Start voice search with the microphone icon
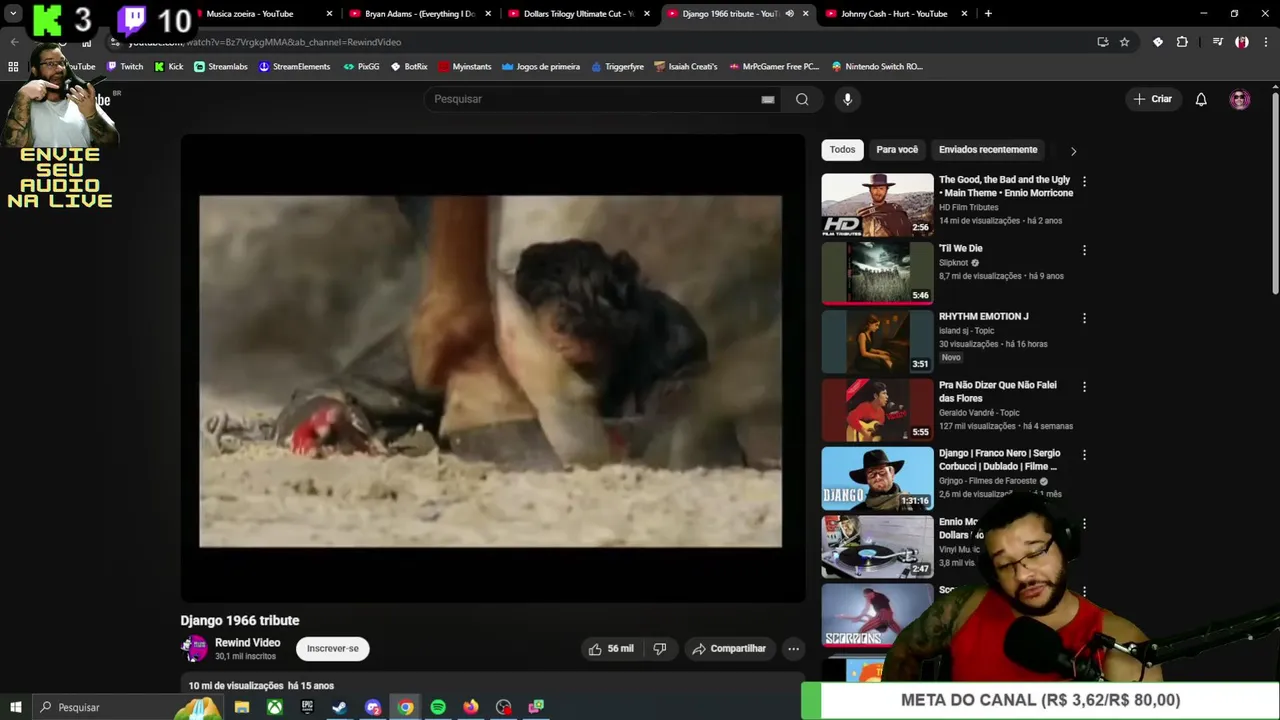 point(847,99)
